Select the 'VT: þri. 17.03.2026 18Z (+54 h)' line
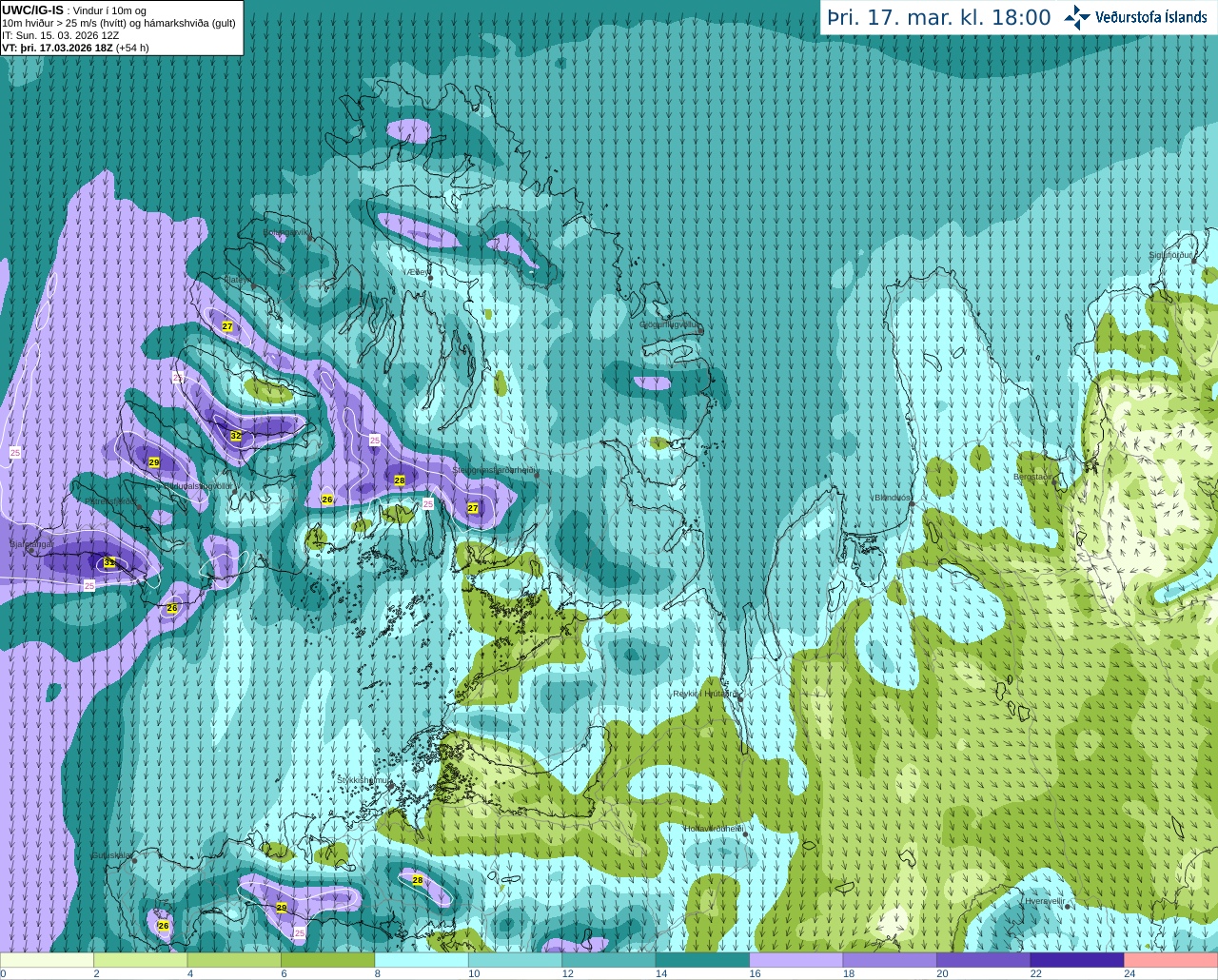This screenshot has height=980, width=1218. point(75,48)
